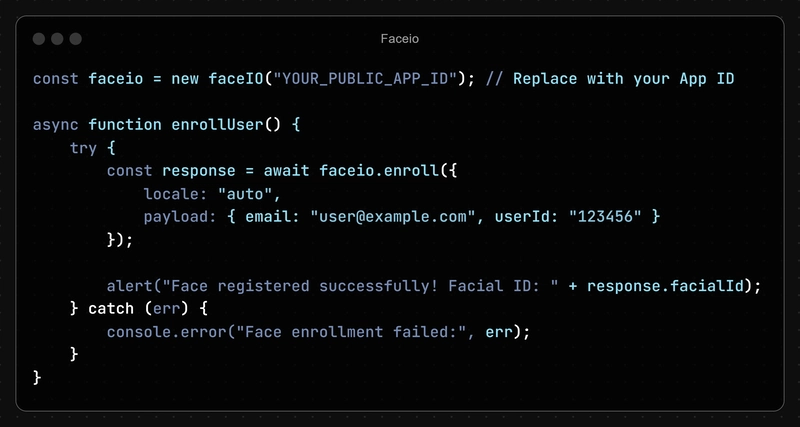Viewport: 800px width, 427px height.
Task: Click the string "YOUR_PUBLIC_APP_ID"
Action: coord(365,79)
